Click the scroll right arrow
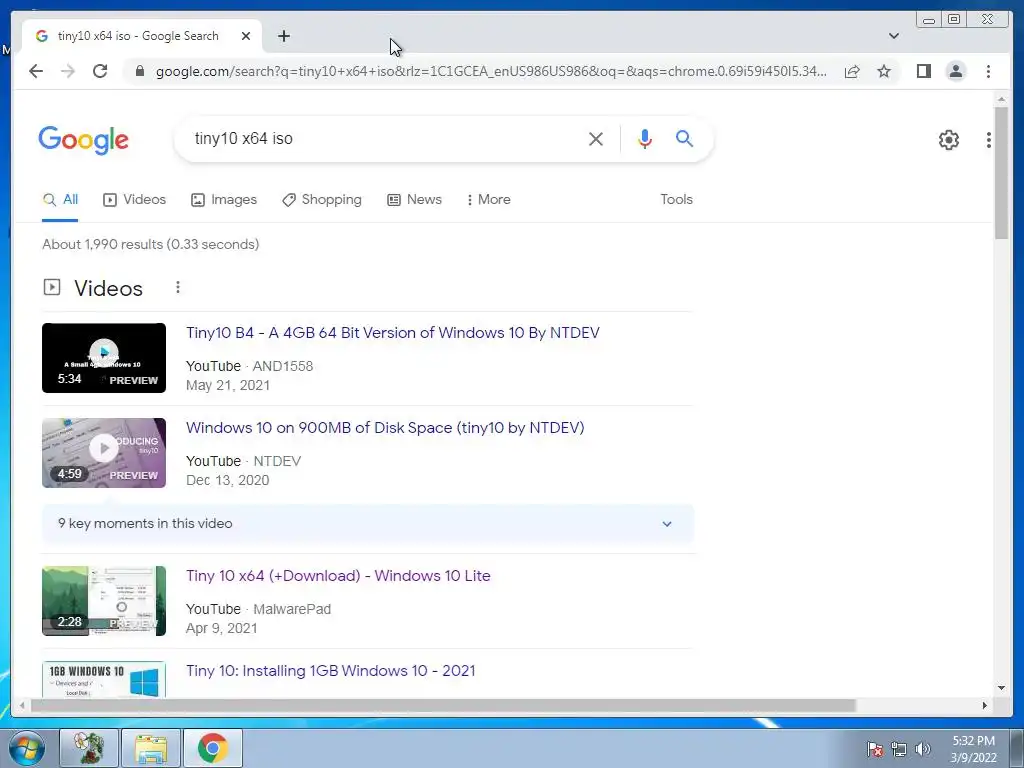1024x768 pixels. click(985, 705)
